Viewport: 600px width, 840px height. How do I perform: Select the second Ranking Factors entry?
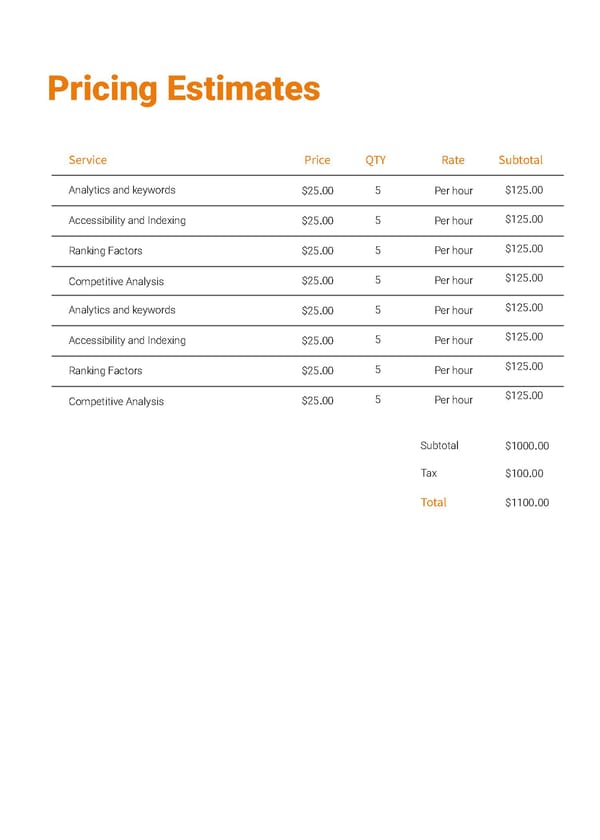tap(105, 371)
